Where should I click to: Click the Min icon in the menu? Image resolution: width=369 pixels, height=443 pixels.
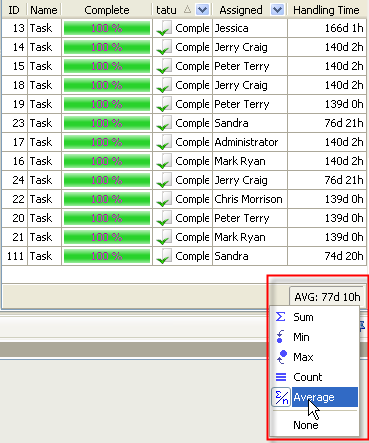(x=280, y=337)
